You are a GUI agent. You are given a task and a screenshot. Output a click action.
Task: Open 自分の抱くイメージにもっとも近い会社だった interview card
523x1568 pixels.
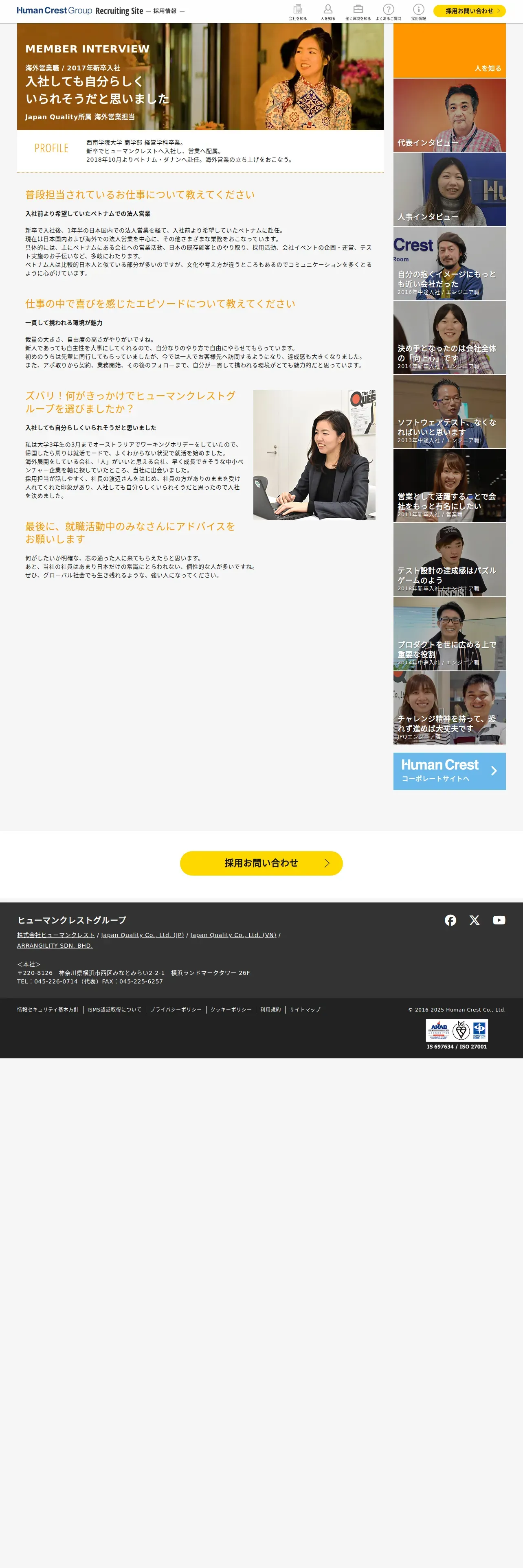tap(449, 263)
